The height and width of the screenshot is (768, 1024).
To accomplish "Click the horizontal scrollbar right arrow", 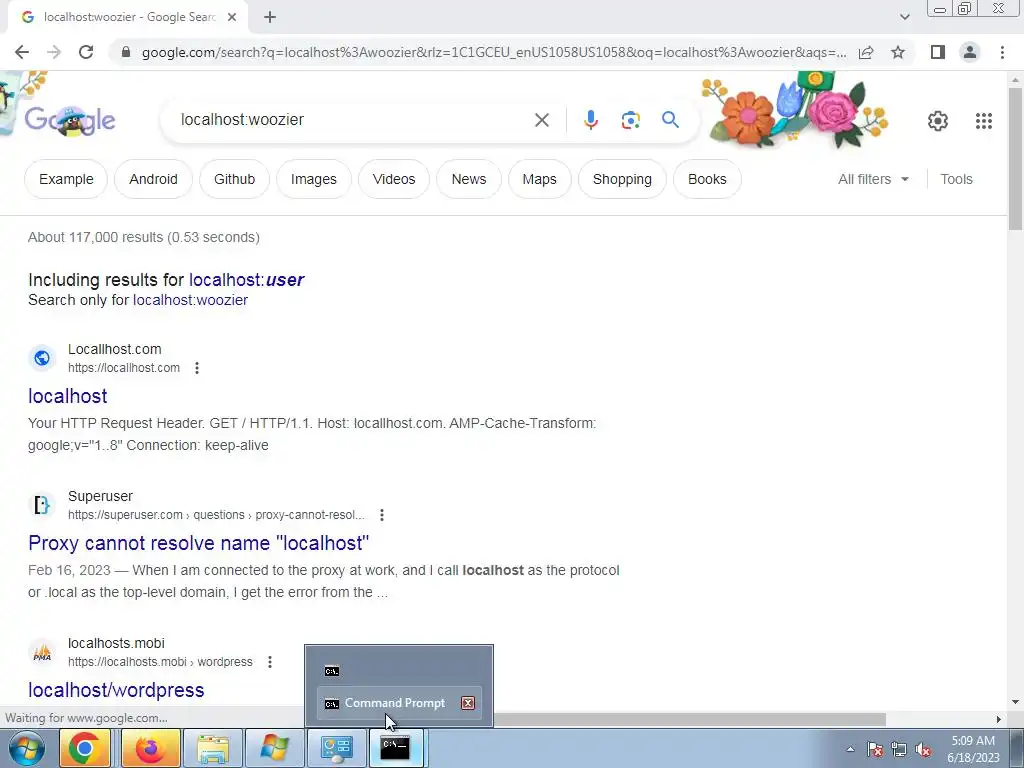I will click(x=998, y=719).
